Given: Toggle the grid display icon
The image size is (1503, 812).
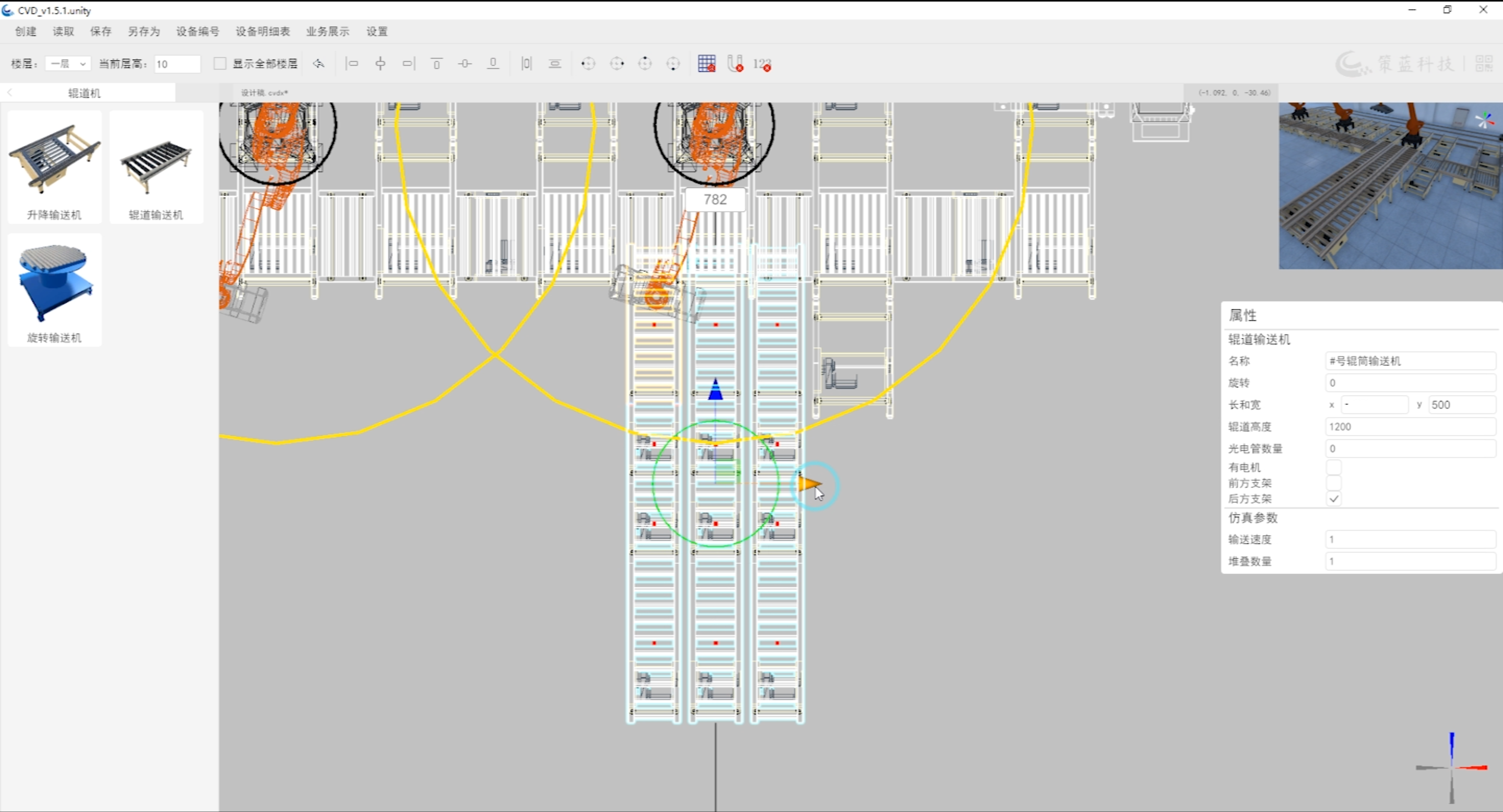Looking at the screenshot, I should tap(706, 64).
